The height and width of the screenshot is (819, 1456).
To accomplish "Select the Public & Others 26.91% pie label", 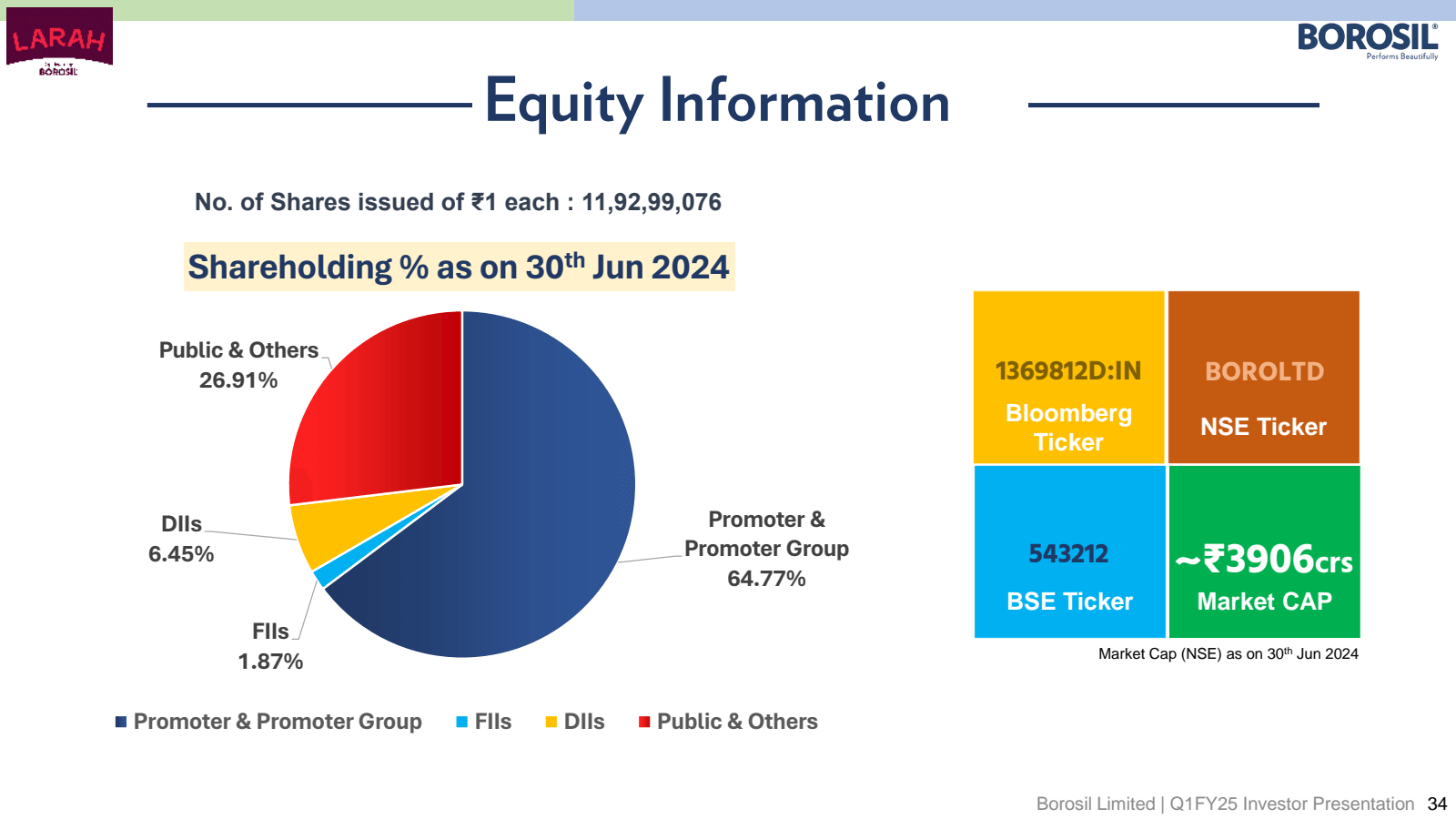I will pos(238,365).
